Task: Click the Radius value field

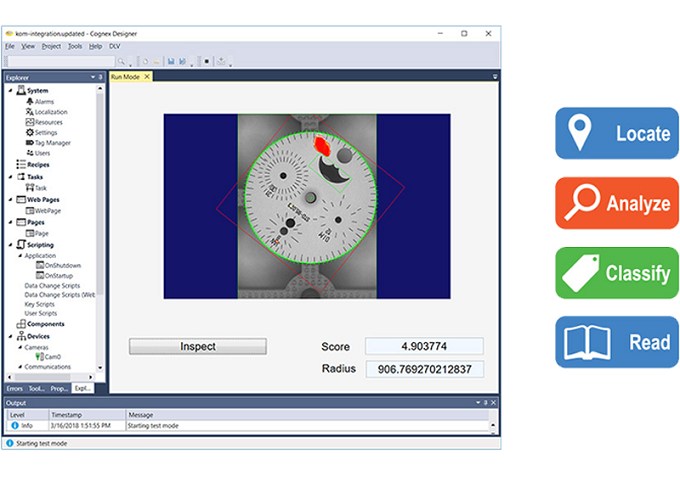Action: (424, 369)
